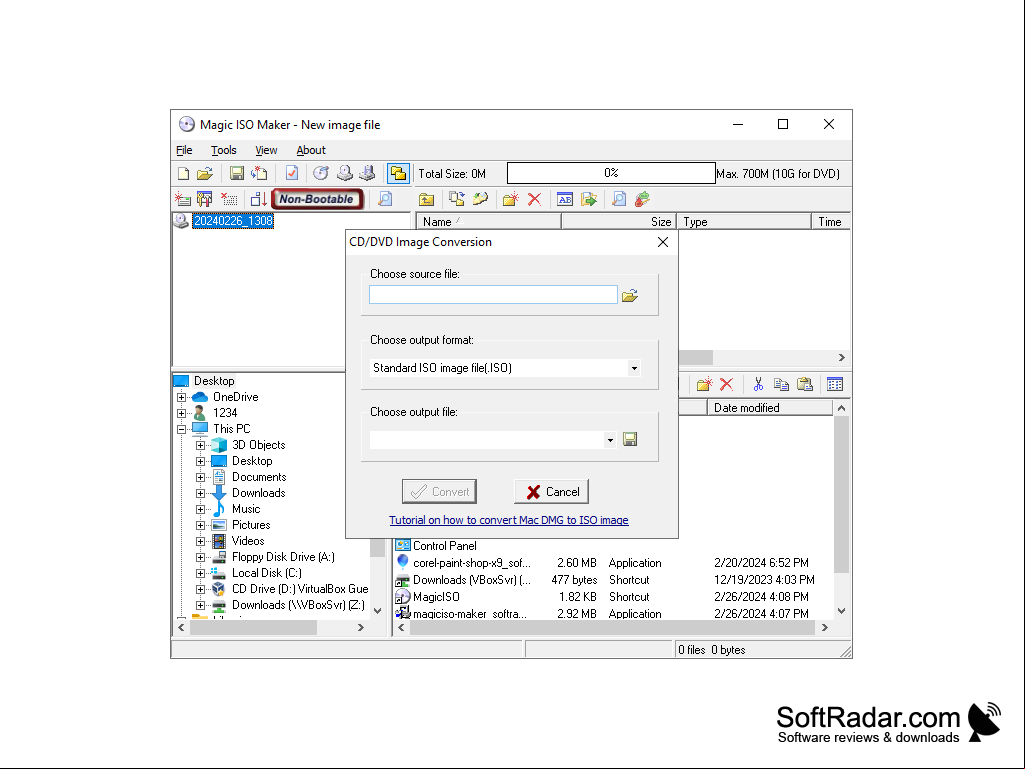Screen dimensions: 1025x769
Task: Open the Tools menu
Action: pyautogui.click(x=224, y=150)
